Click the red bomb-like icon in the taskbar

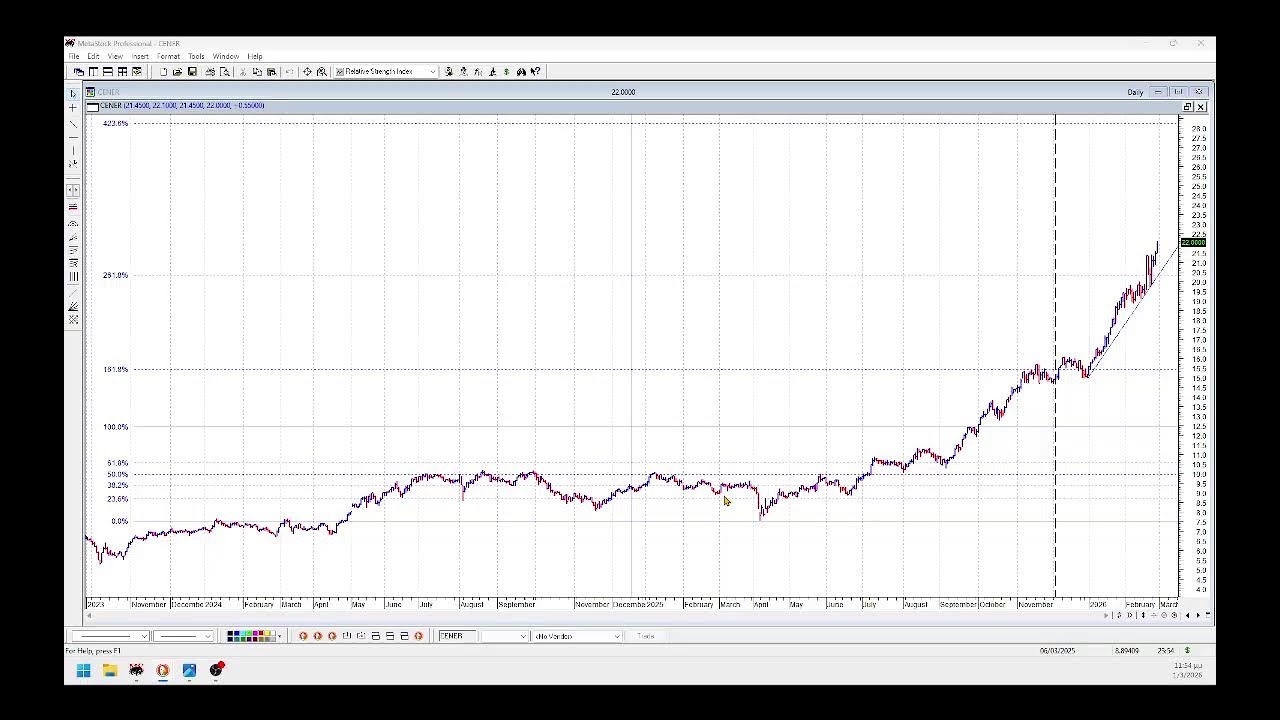point(216,669)
